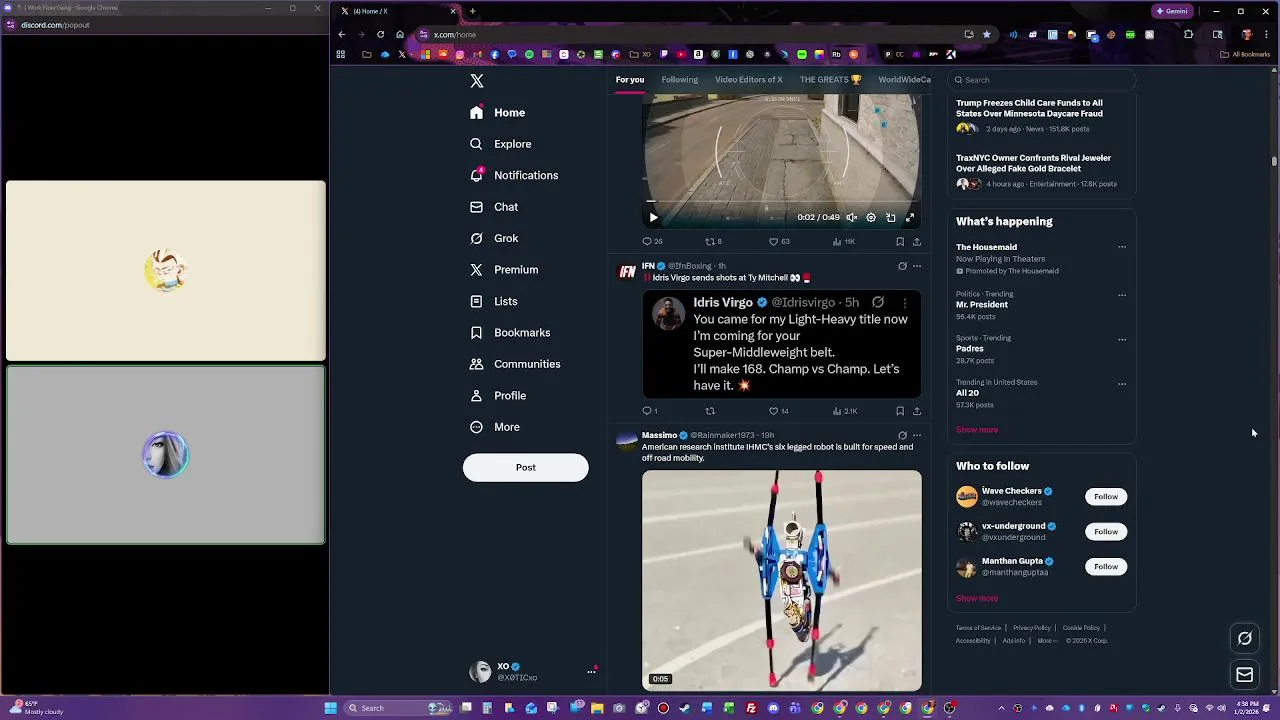Open Gemini in Chrome title bar
Image resolution: width=1280 pixels, height=720 pixels.
click(x=1172, y=11)
